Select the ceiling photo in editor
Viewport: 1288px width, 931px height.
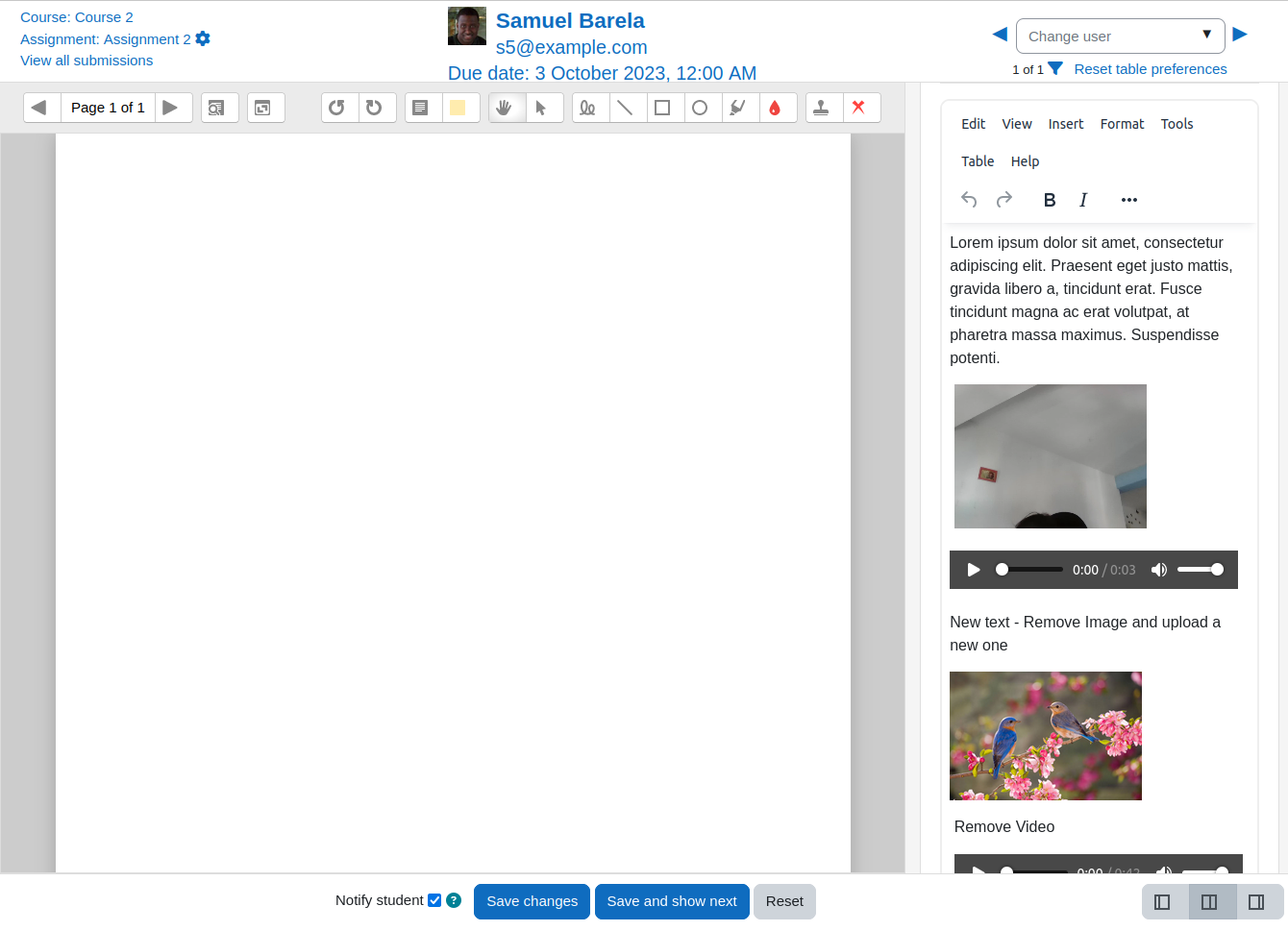(1051, 456)
